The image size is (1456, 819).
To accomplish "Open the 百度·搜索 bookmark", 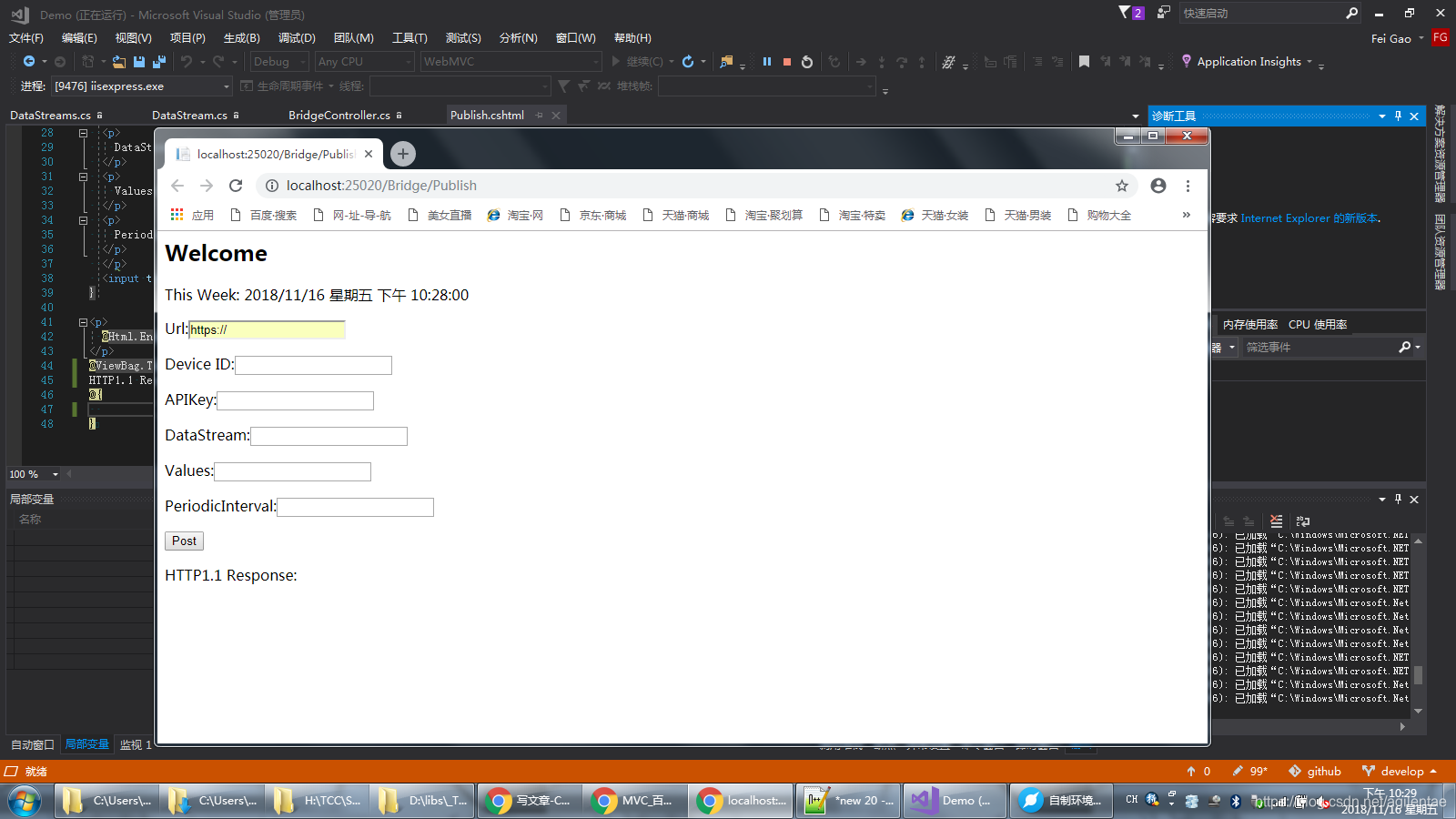I will coord(264,215).
